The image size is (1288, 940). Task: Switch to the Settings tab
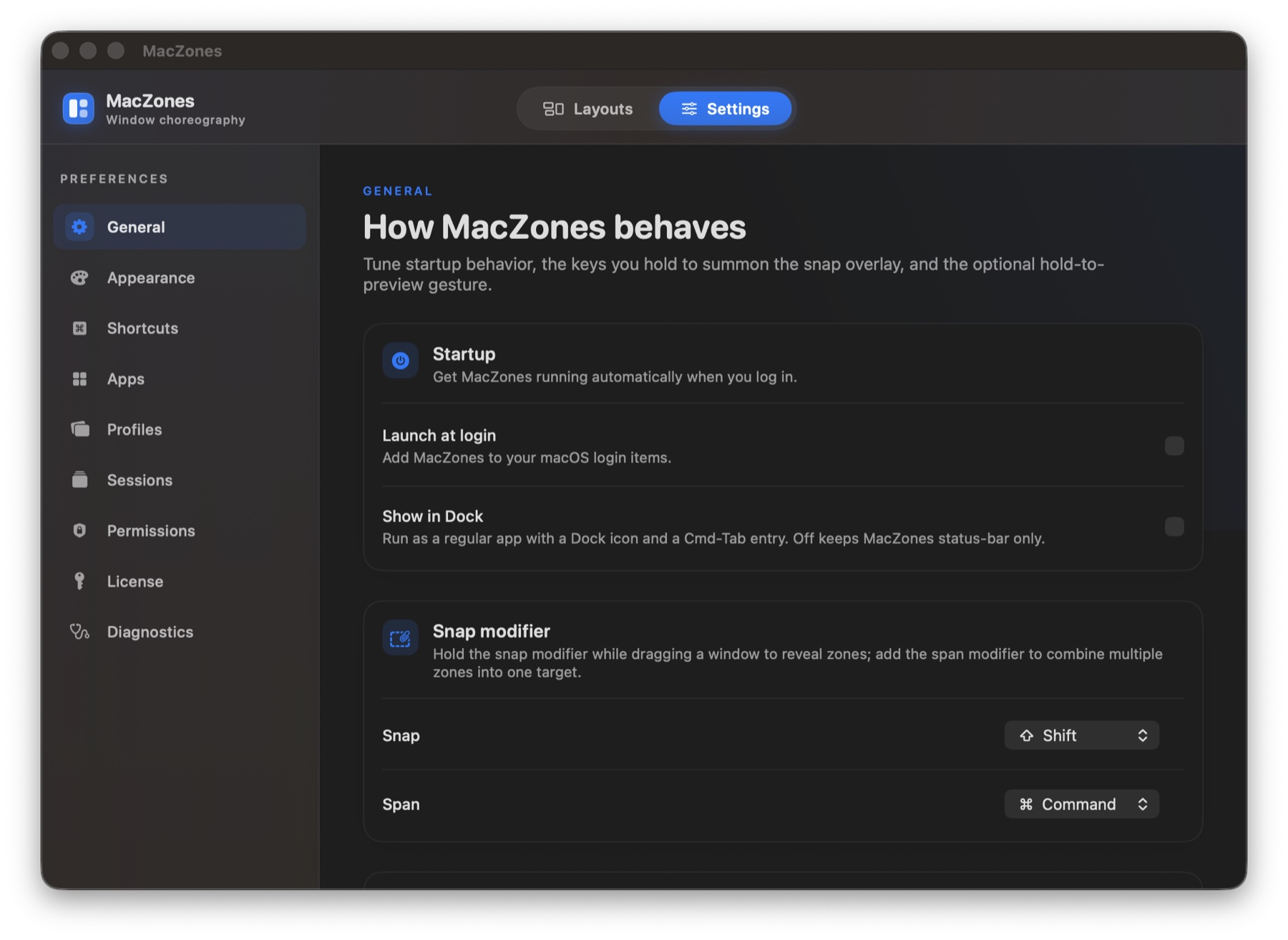tap(725, 109)
